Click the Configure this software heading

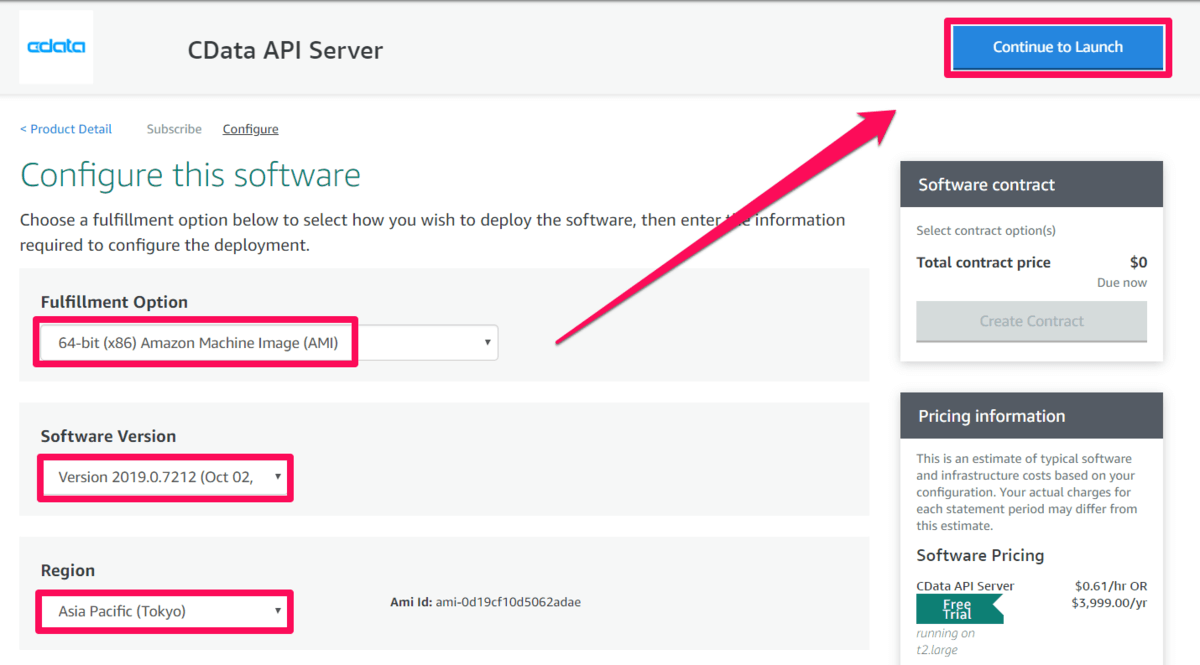(x=190, y=175)
